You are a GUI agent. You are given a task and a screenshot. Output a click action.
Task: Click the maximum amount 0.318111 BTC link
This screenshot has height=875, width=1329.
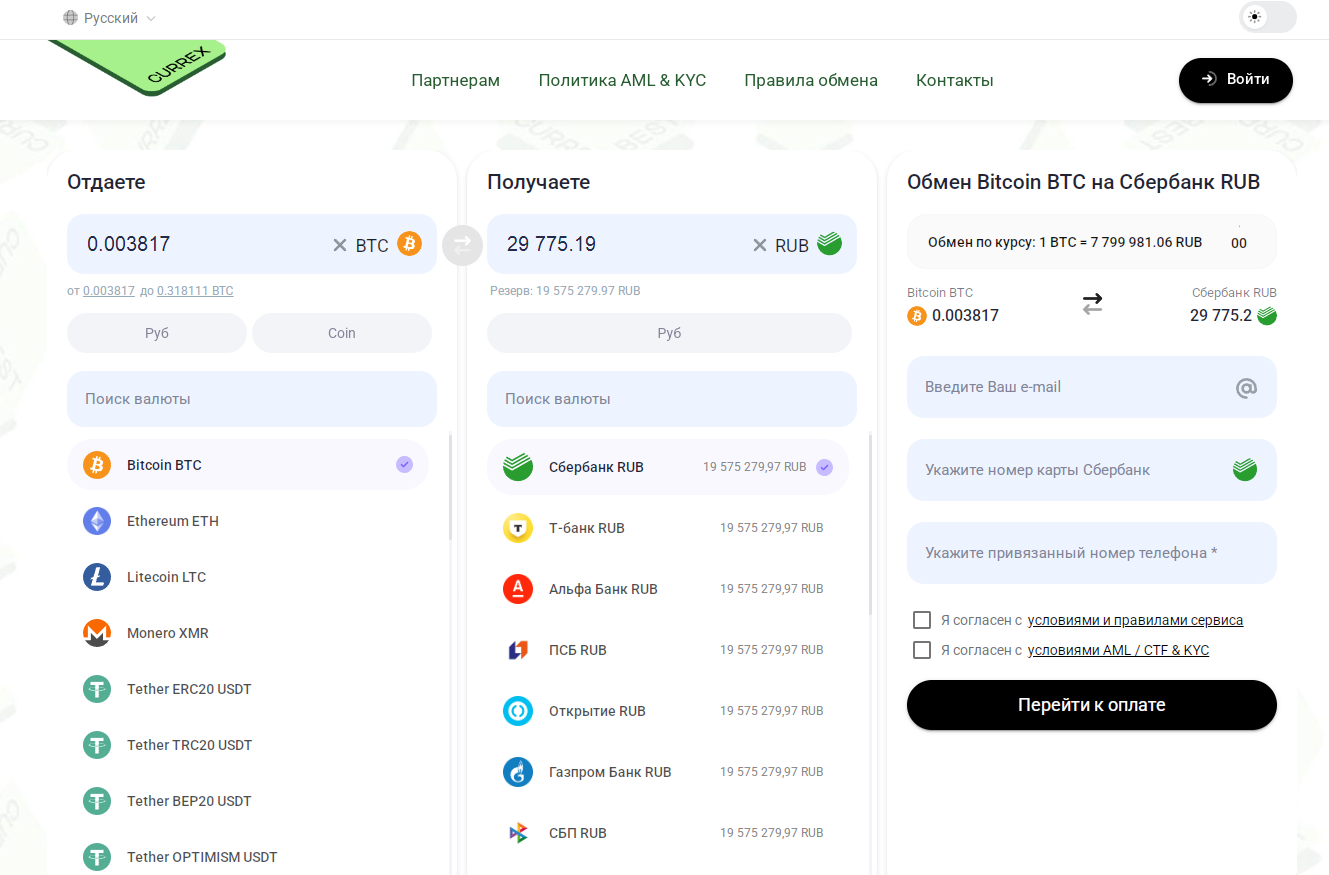pyautogui.click(x=195, y=291)
